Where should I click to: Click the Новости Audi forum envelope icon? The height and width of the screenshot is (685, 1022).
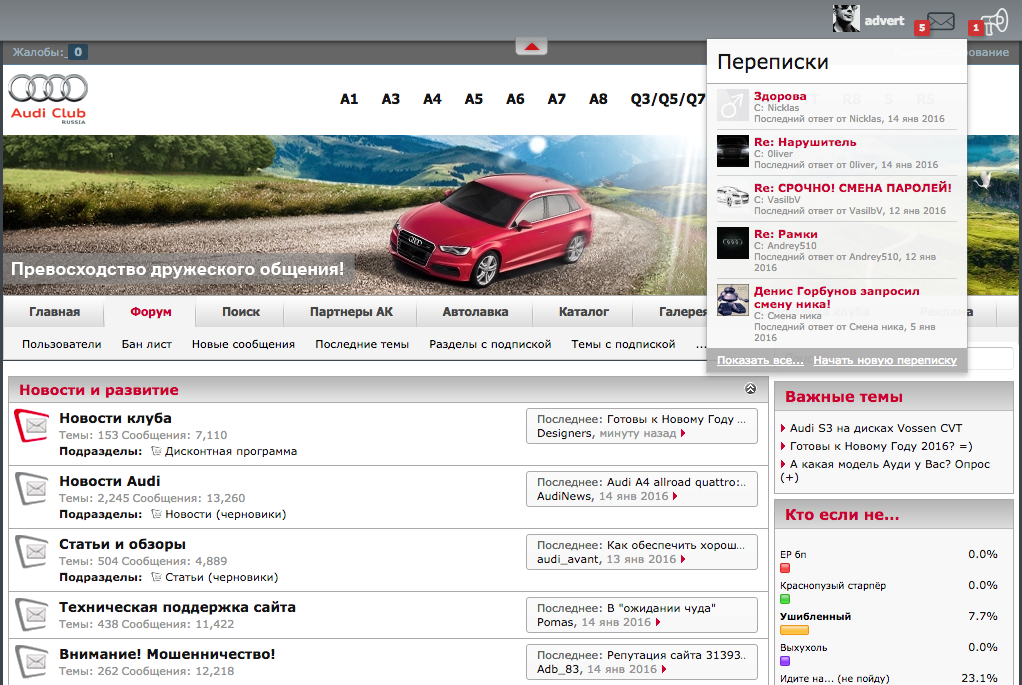click(x=32, y=488)
